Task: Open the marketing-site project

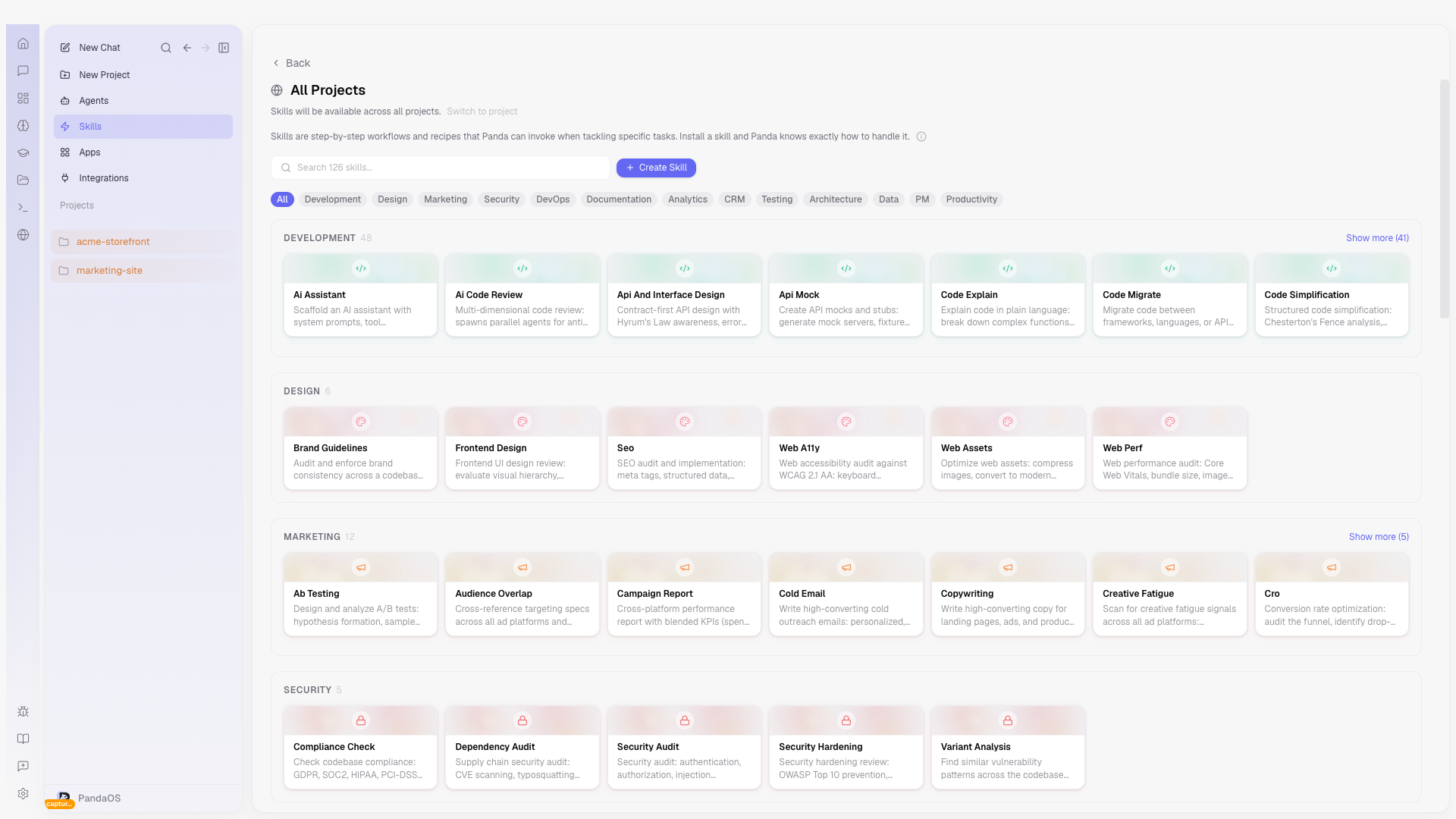Action: [143, 271]
